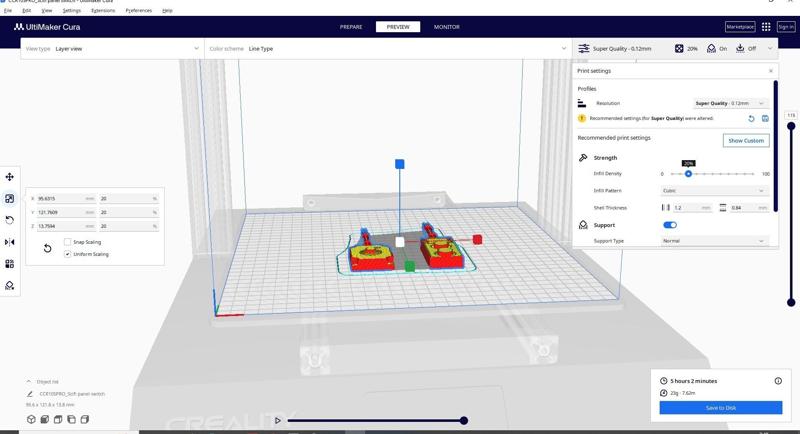
Task: Click the support On icon in header
Action: click(711, 48)
